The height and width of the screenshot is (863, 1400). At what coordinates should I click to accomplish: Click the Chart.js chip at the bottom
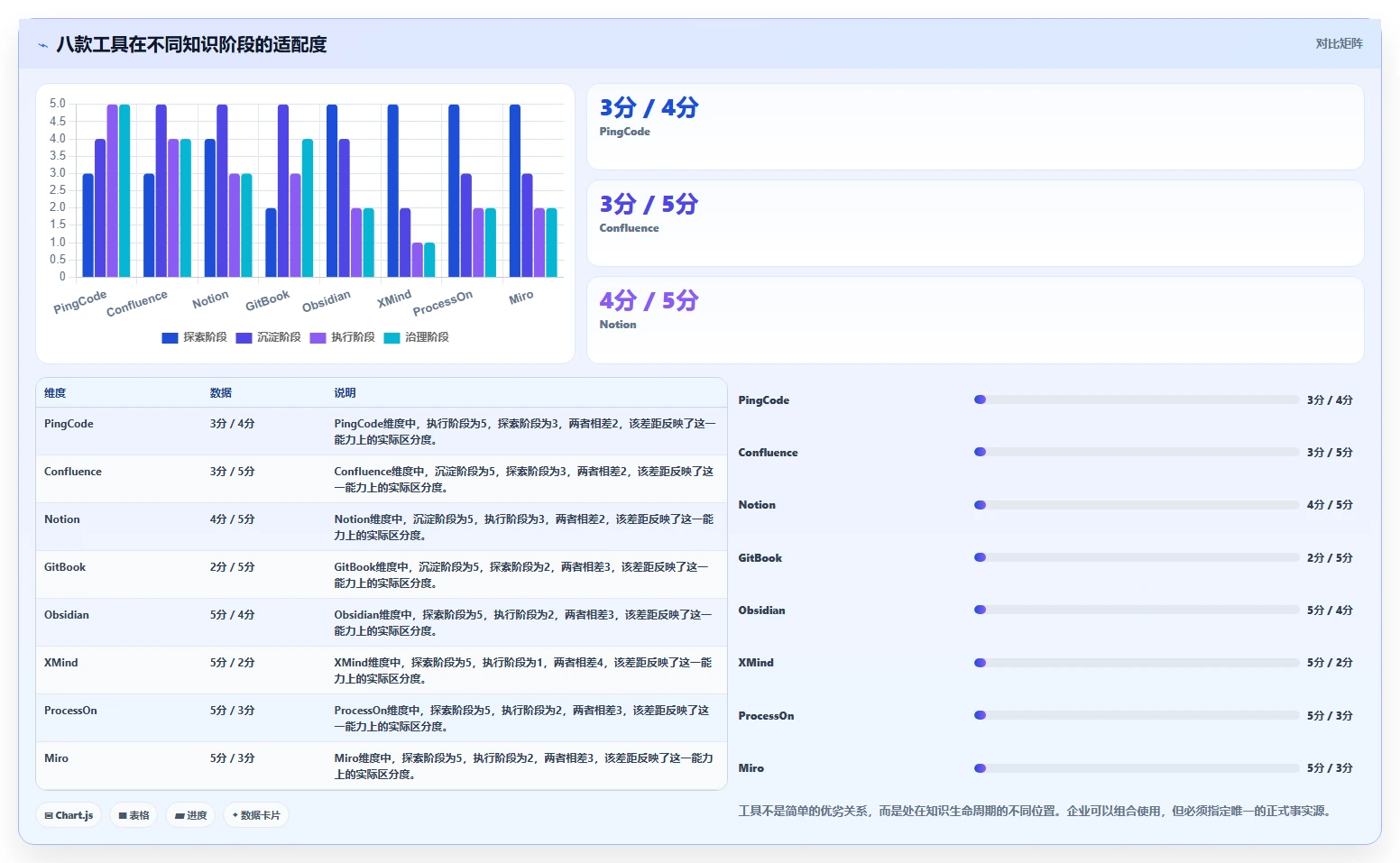69,815
